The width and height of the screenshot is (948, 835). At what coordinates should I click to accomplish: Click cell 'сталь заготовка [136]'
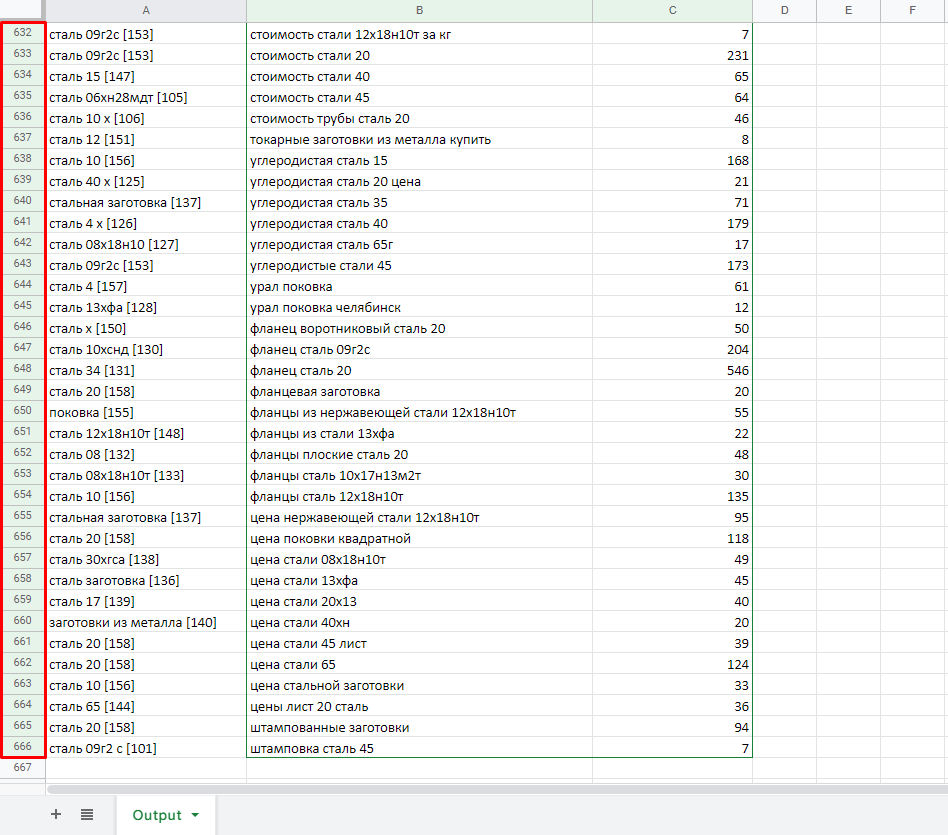[x=146, y=580]
